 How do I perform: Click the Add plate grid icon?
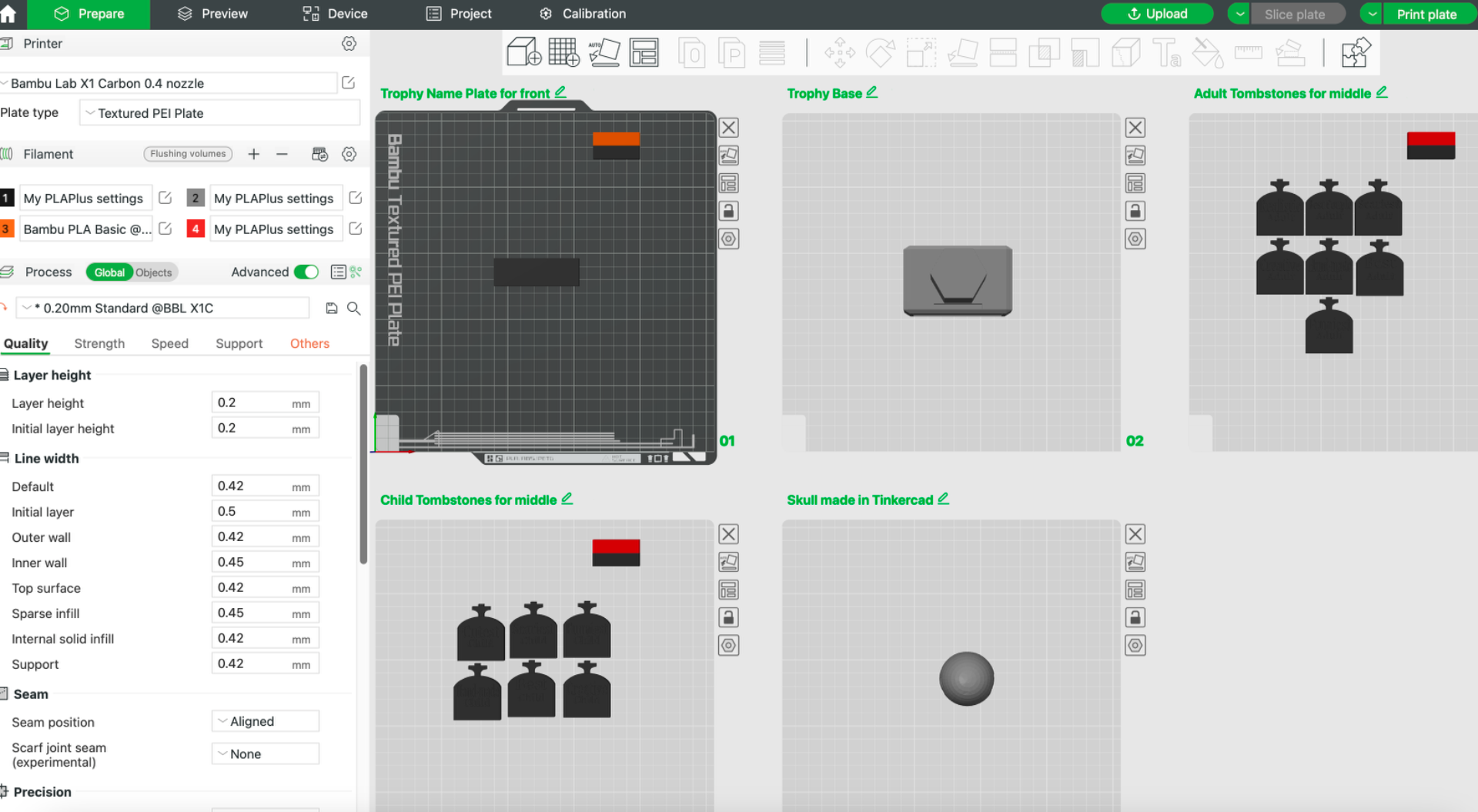563,52
